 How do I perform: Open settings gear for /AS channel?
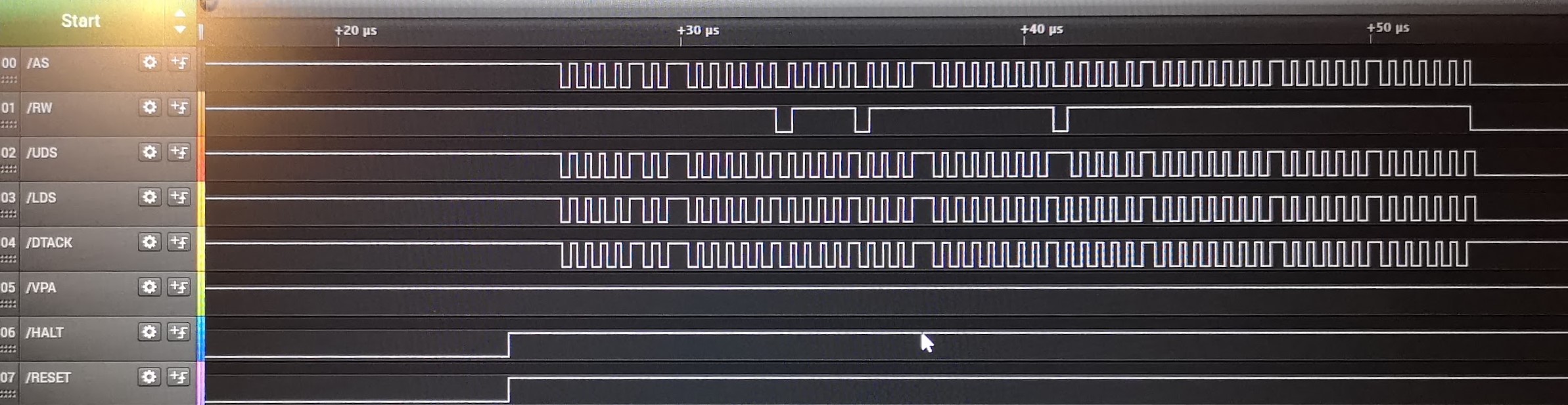pos(150,62)
